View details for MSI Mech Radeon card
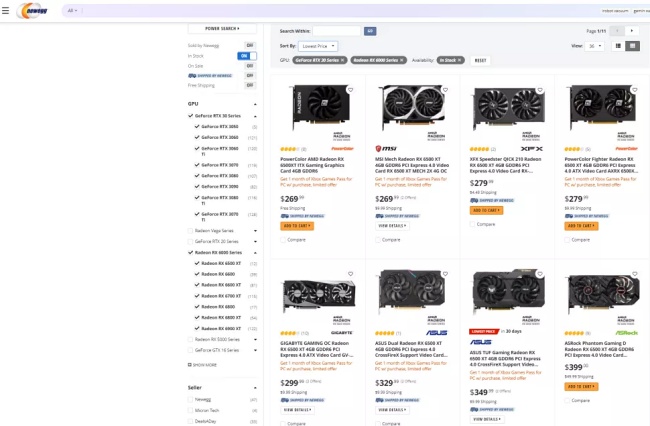650x426 pixels. (392, 226)
